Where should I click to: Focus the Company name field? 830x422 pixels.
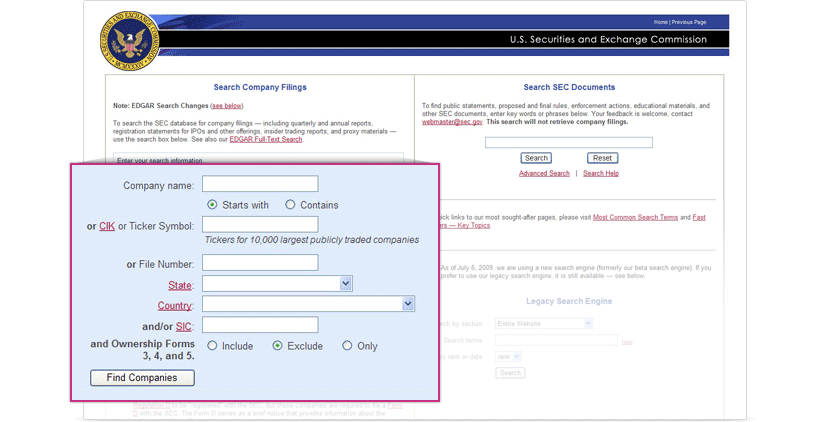point(260,184)
